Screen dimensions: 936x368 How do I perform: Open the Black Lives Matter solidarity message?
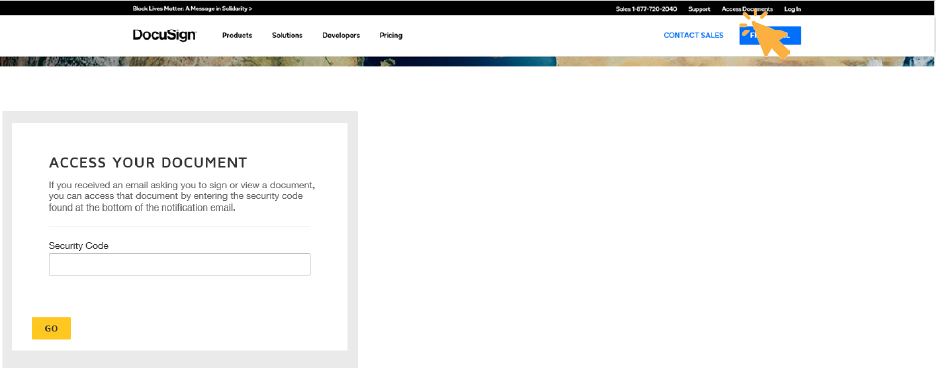point(192,9)
